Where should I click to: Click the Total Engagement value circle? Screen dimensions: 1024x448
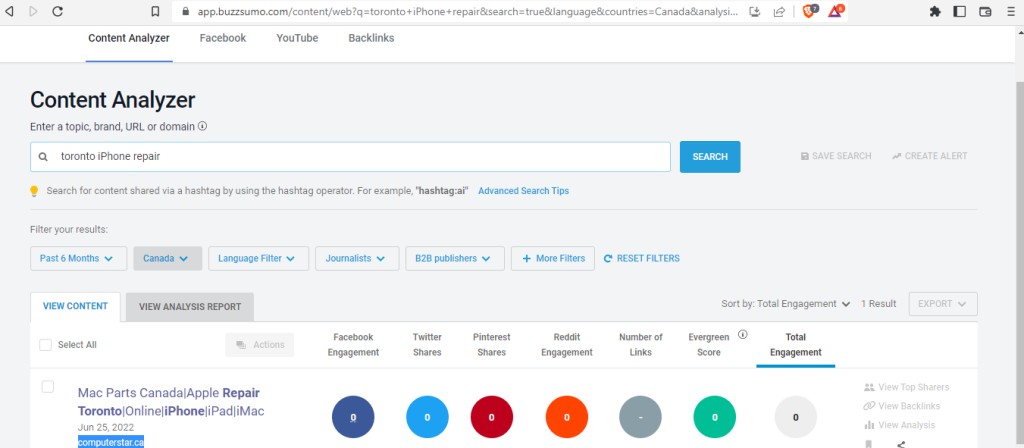click(x=795, y=417)
